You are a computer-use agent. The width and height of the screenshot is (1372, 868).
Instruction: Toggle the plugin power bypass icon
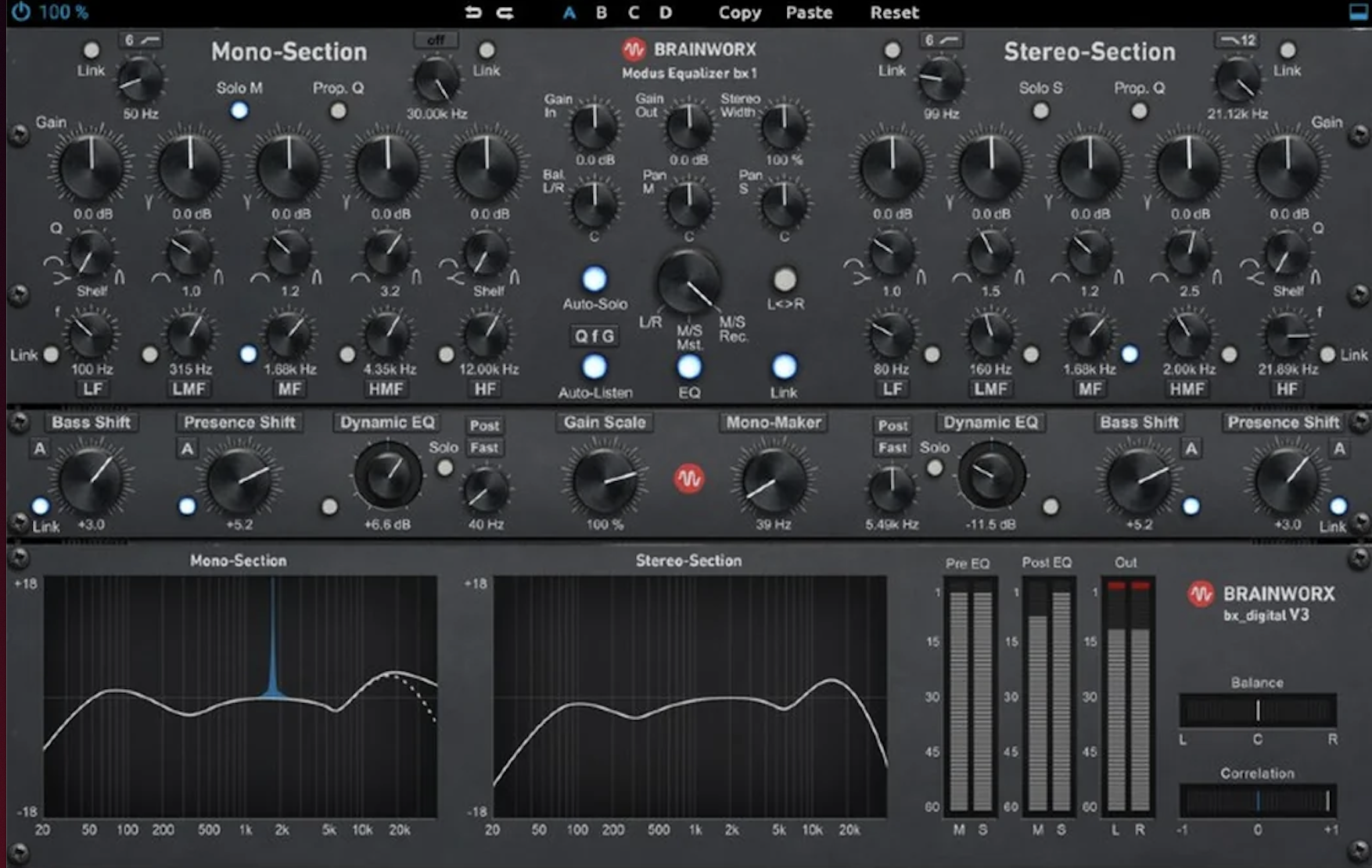pos(20,12)
